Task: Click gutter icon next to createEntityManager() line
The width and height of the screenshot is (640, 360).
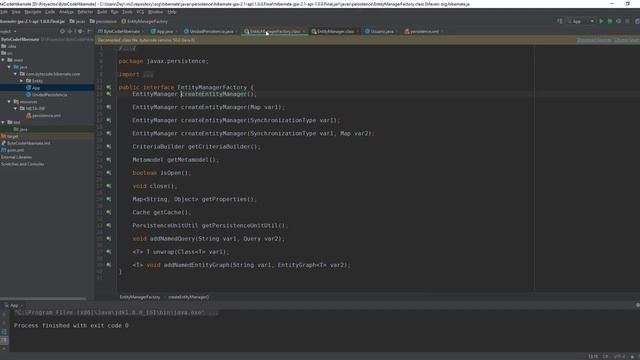Action: pos(109,94)
